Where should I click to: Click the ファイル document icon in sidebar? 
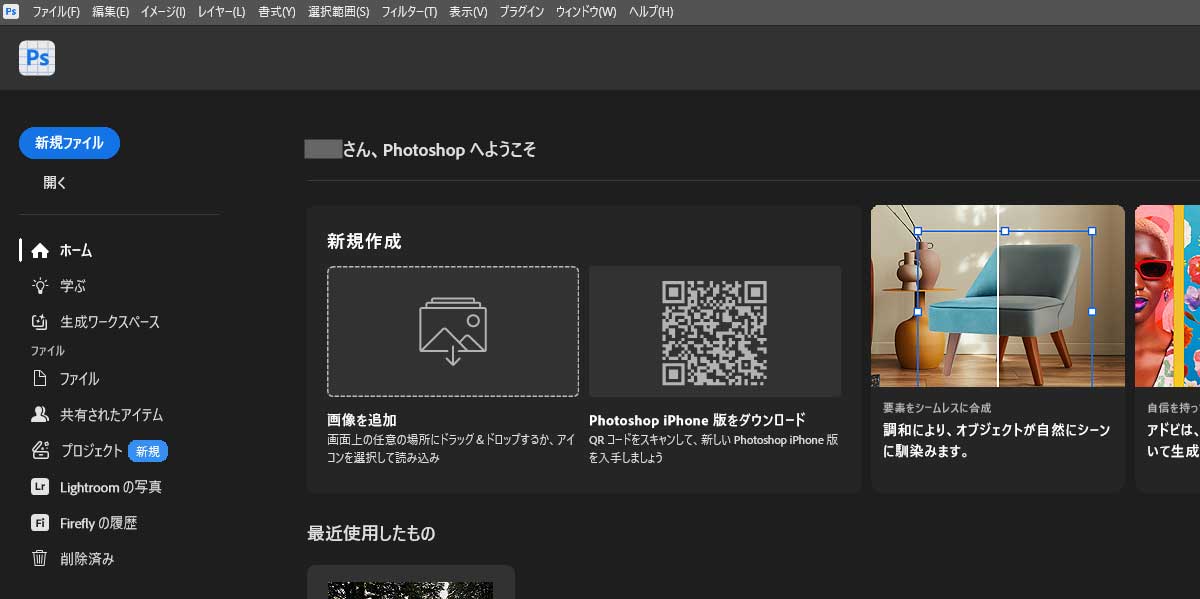tap(40, 379)
